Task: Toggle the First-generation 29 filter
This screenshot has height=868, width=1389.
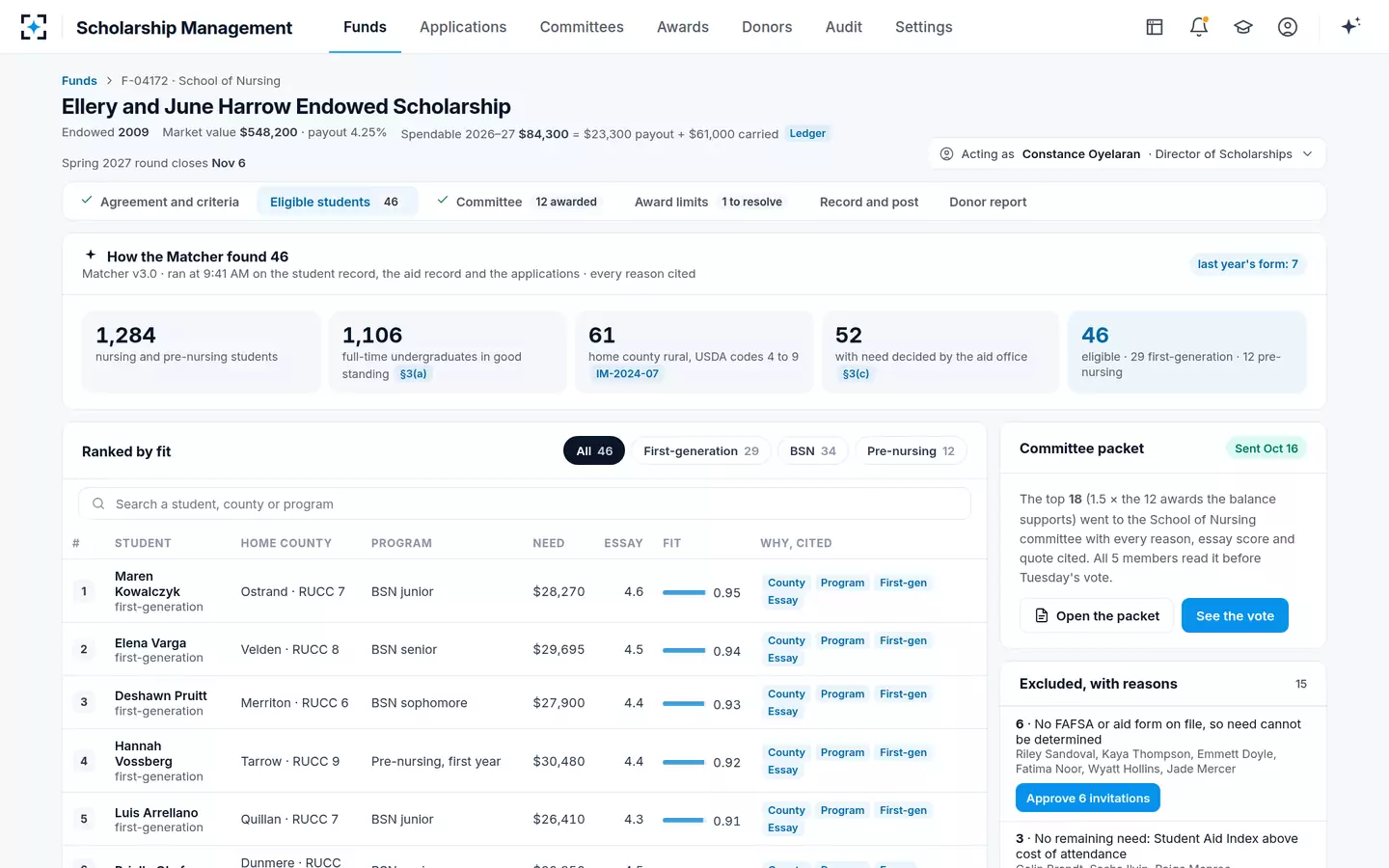Action: coord(701,450)
